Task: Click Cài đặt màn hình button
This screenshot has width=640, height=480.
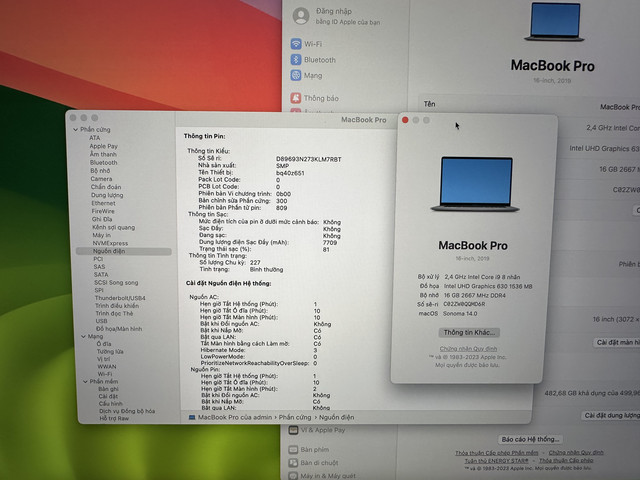Action: [616, 342]
